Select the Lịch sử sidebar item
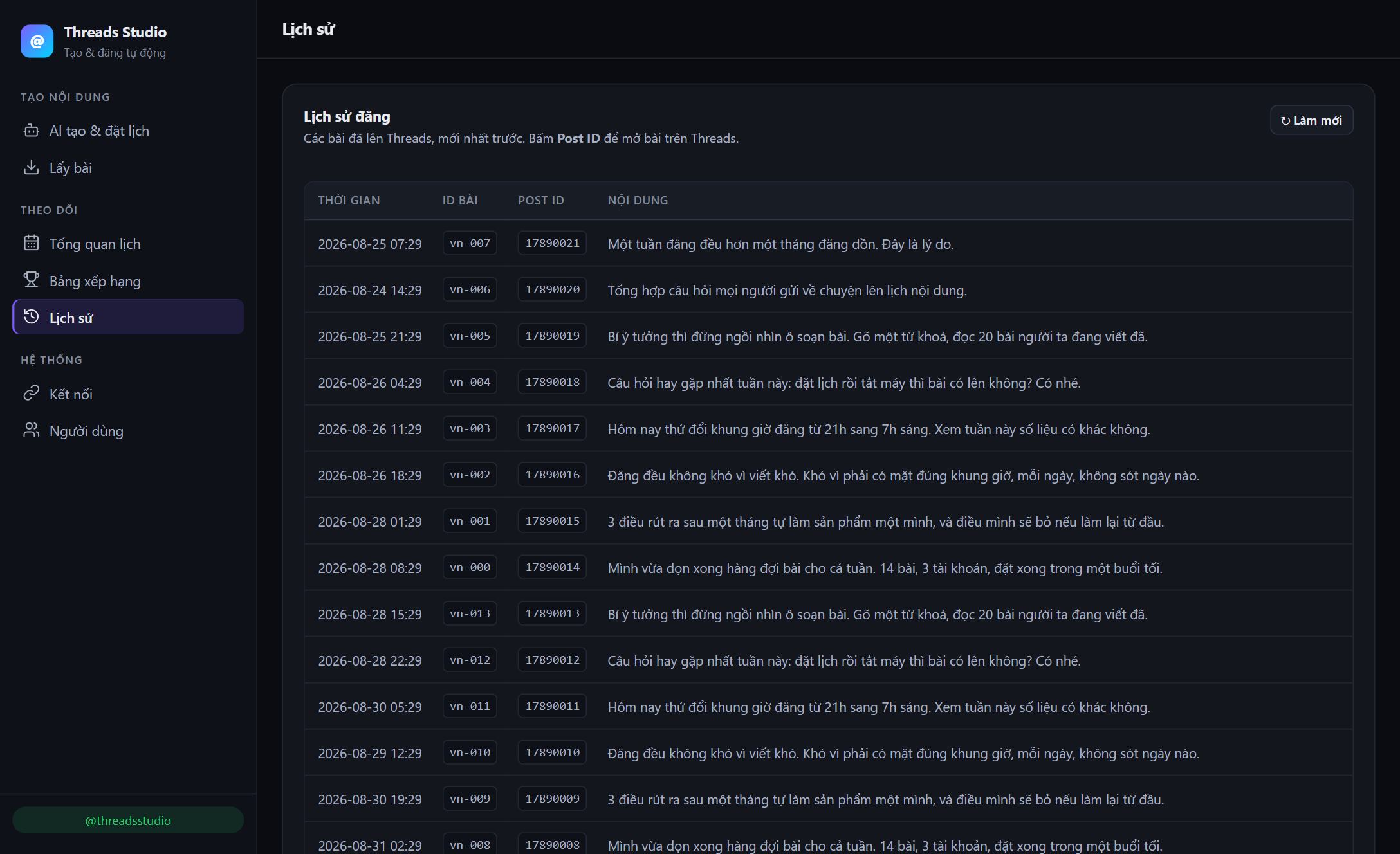The width and height of the screenshot is (1400, 854). [128, 317]
